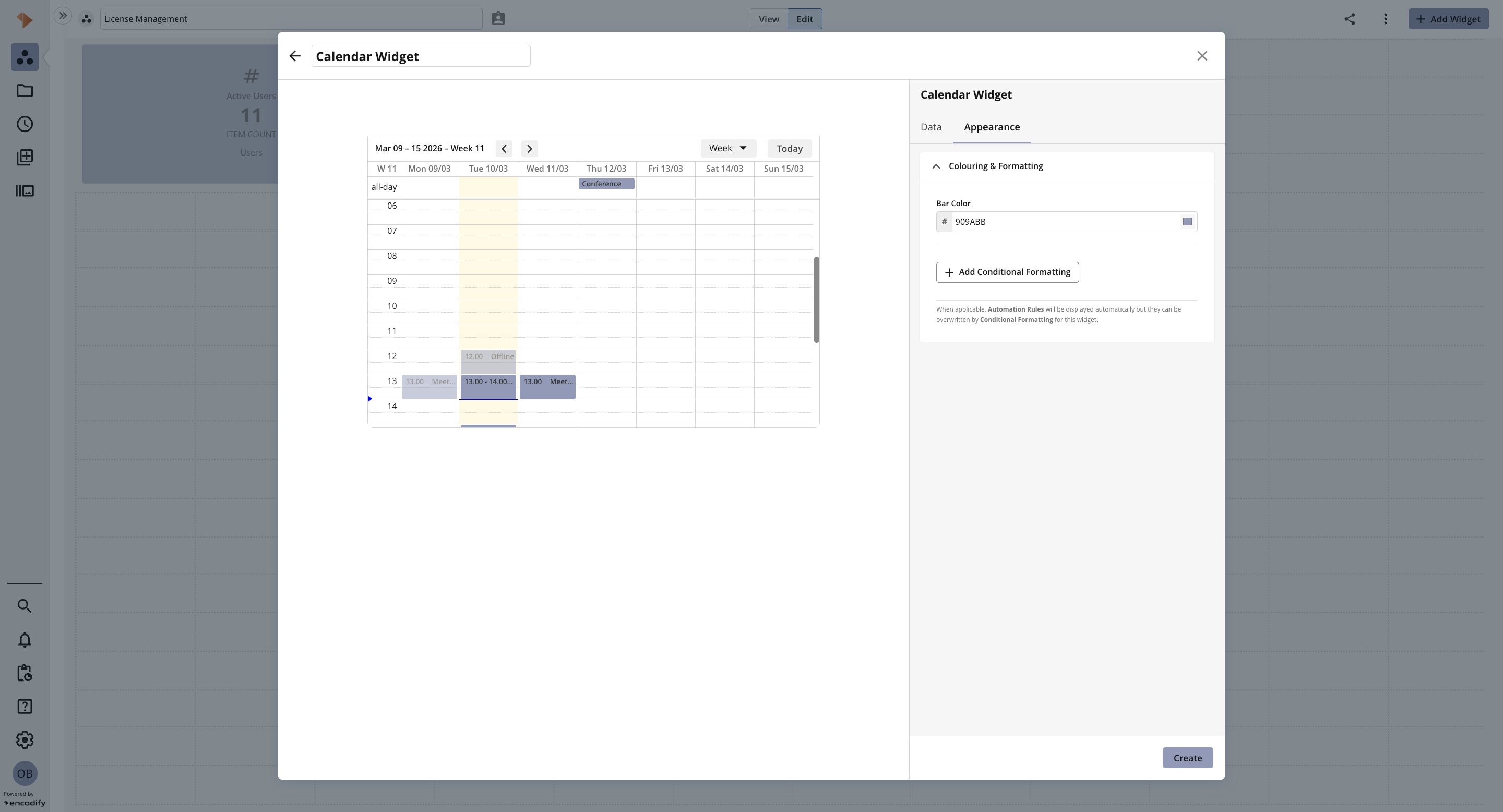Click the Add Widget button

[1448, 19]
